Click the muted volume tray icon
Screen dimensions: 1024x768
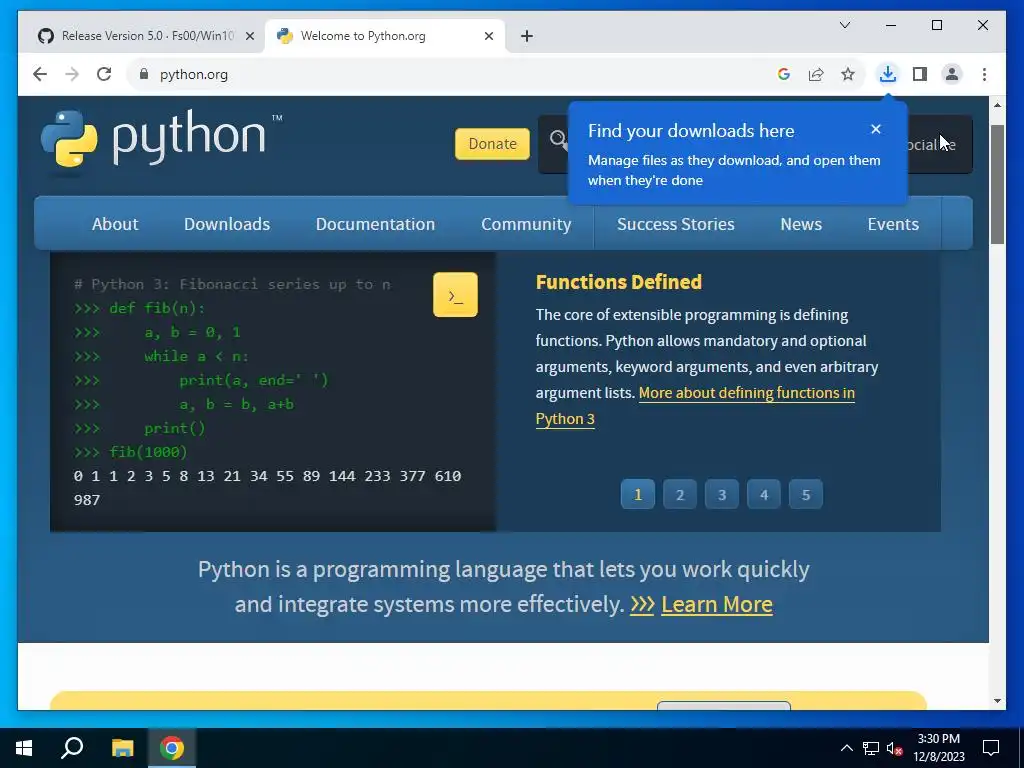click(895, 748)
